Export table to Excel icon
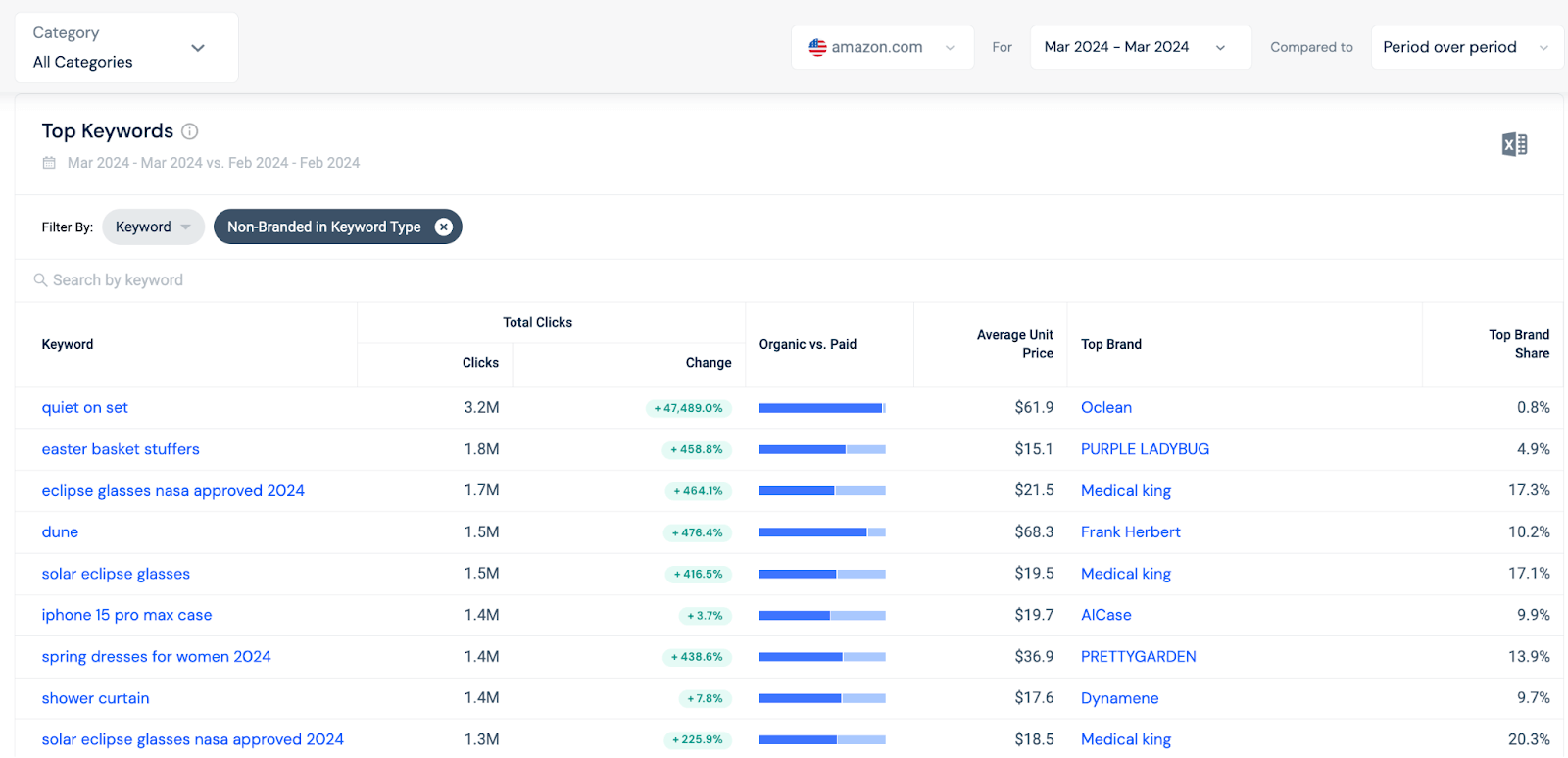This screenshot has width=1568, height=758. (1514, 144)
